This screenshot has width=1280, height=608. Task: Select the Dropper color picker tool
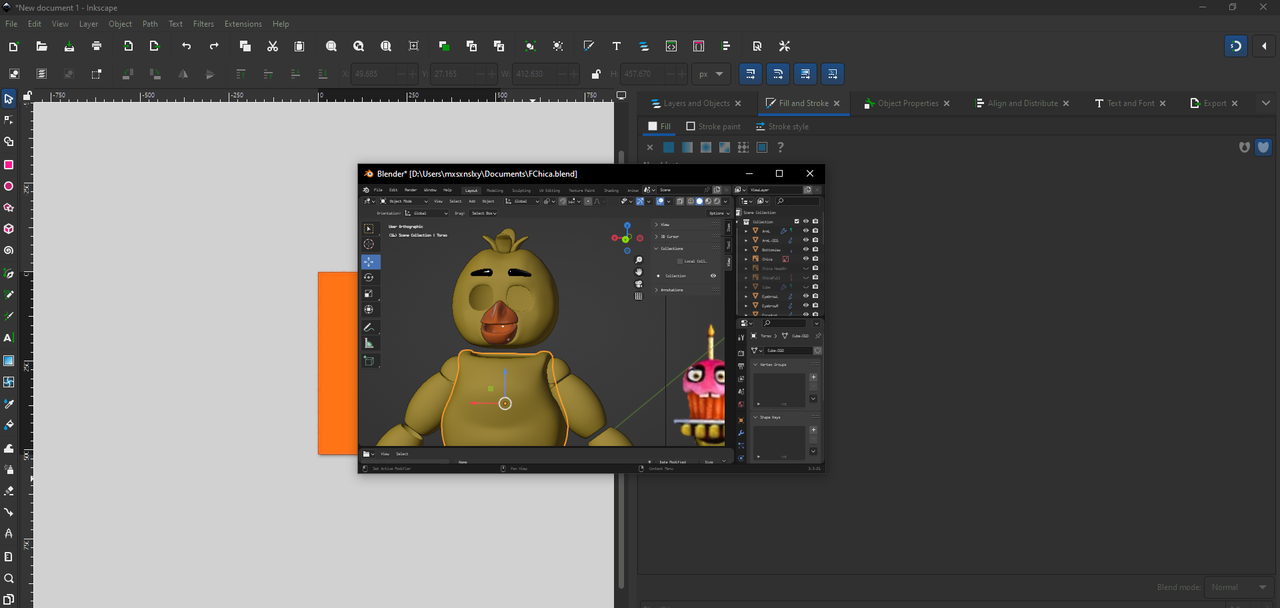(9, 404)
